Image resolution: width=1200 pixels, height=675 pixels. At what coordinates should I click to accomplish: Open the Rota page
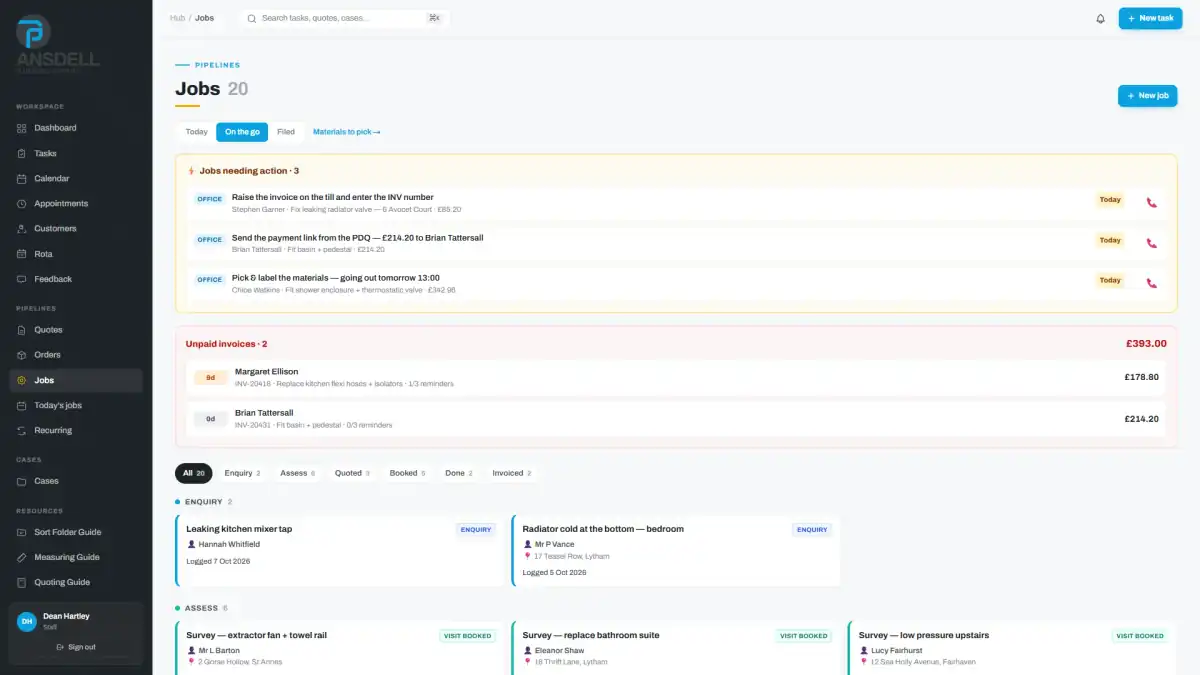(76, 254)
